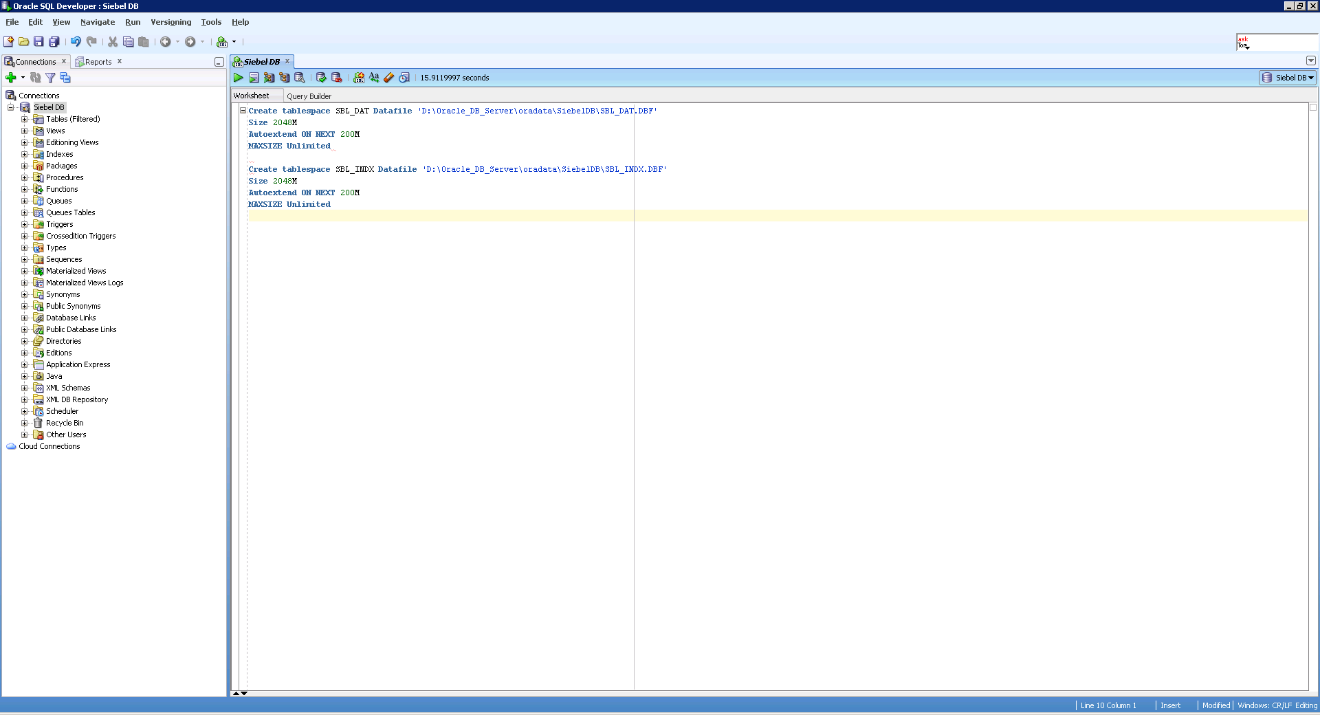Expand the Views node
This screenshot has height=715, width=1320.
25,131
